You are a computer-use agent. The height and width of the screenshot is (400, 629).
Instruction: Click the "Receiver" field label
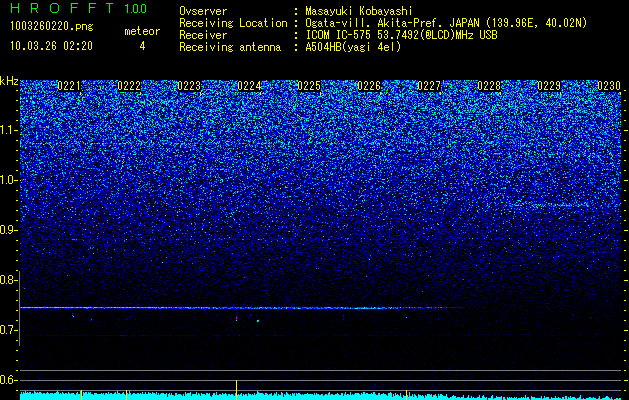point(203,35)
